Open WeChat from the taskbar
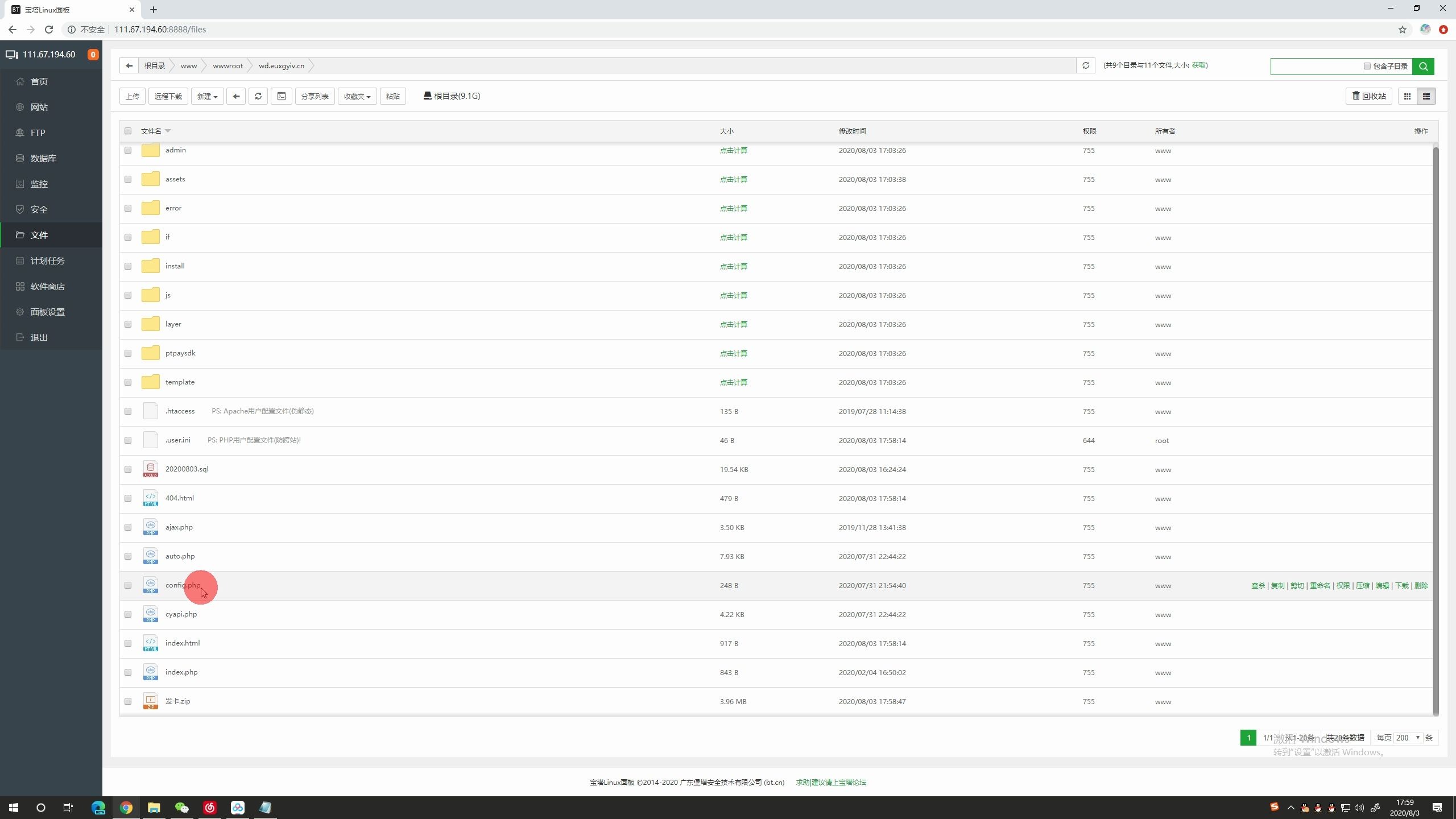The height and width of the screenshot is (819, 1456). [182, 808]
